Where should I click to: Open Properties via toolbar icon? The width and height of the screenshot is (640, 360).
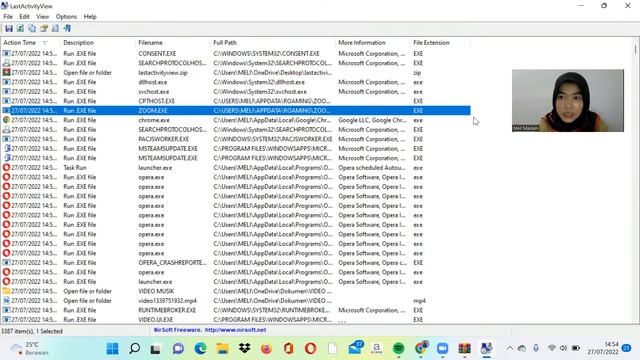(44, 29)
